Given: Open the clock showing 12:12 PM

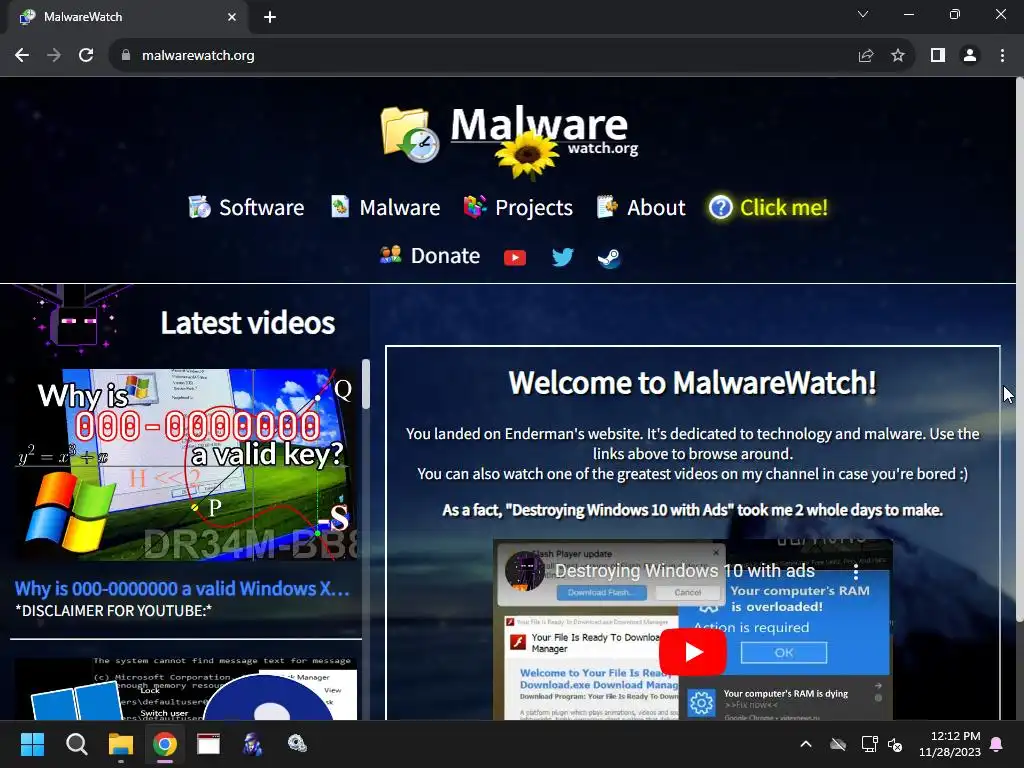Looking at the screenshot, I should (x=950, y=744).
